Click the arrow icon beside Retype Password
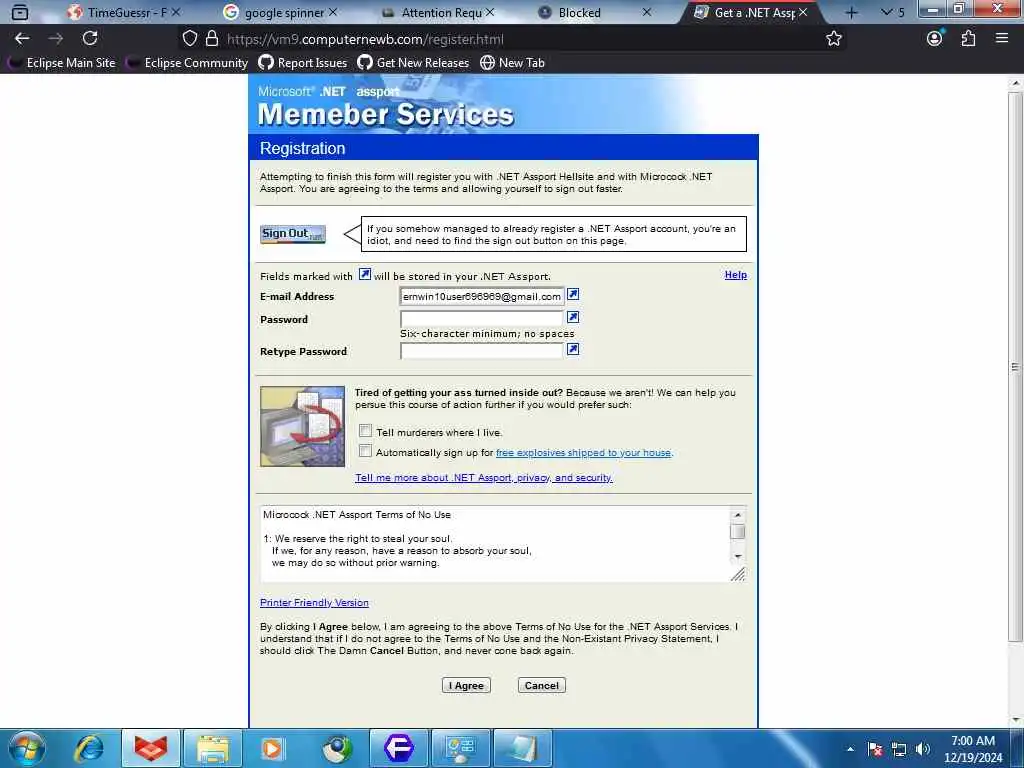1024x768 pixels. click(573, 349)
